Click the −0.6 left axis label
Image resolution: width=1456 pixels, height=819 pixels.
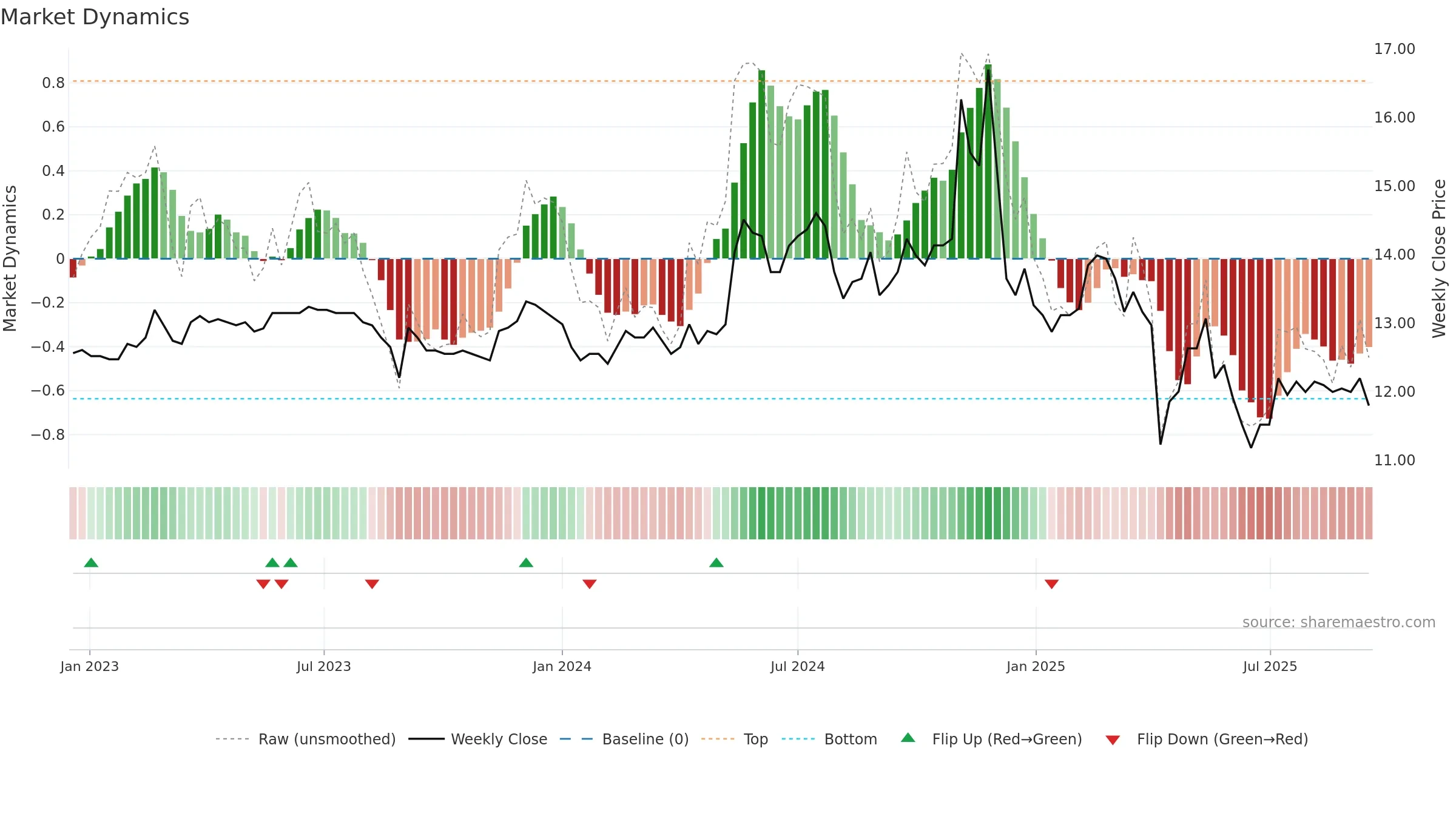coord(47,390)
